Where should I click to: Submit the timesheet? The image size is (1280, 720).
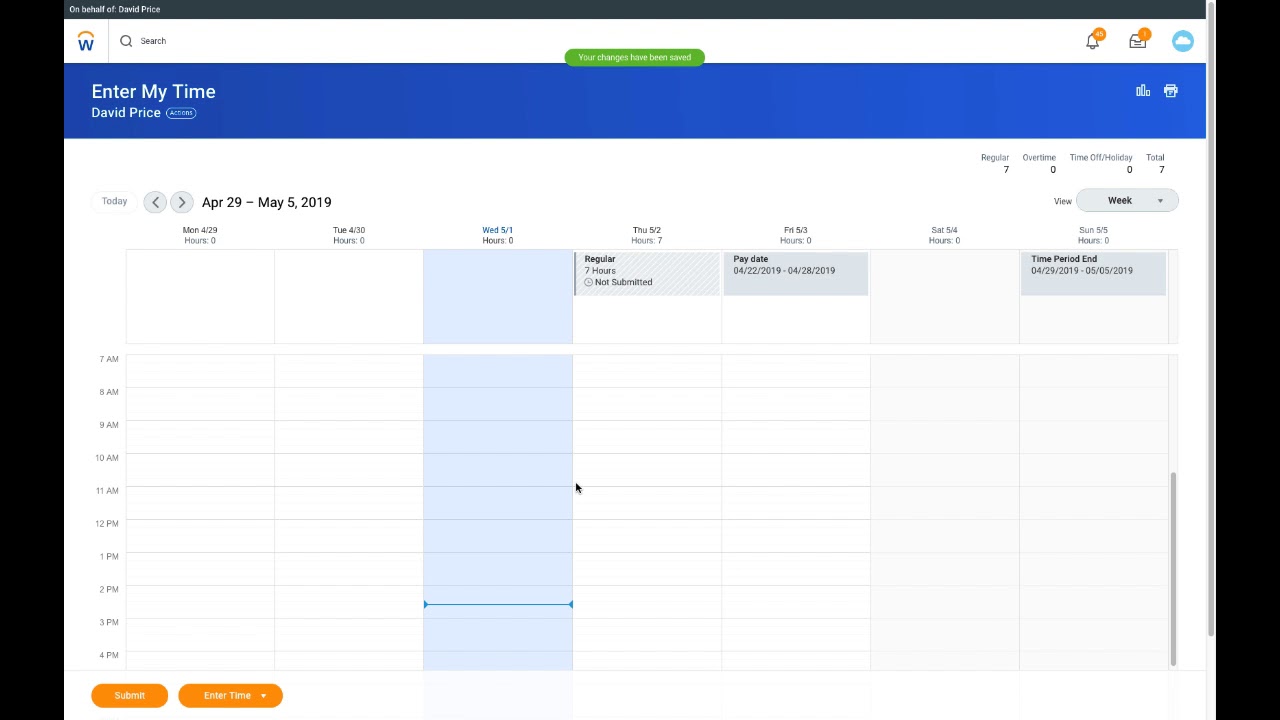click(129, 695)
